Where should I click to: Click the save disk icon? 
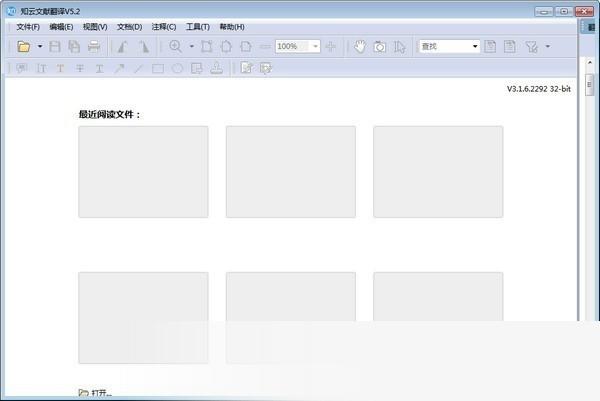pos(55,47)
